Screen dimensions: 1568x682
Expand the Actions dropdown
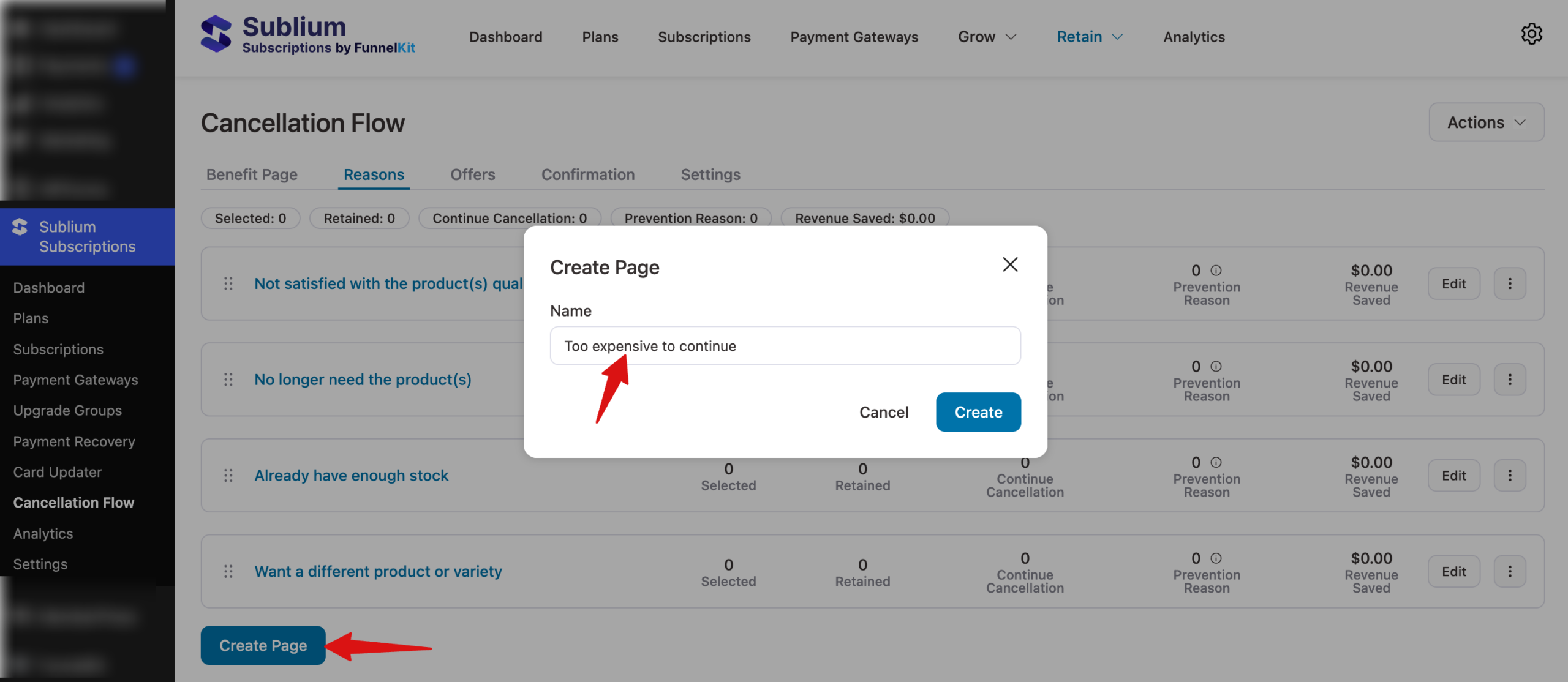[1486, 122]
